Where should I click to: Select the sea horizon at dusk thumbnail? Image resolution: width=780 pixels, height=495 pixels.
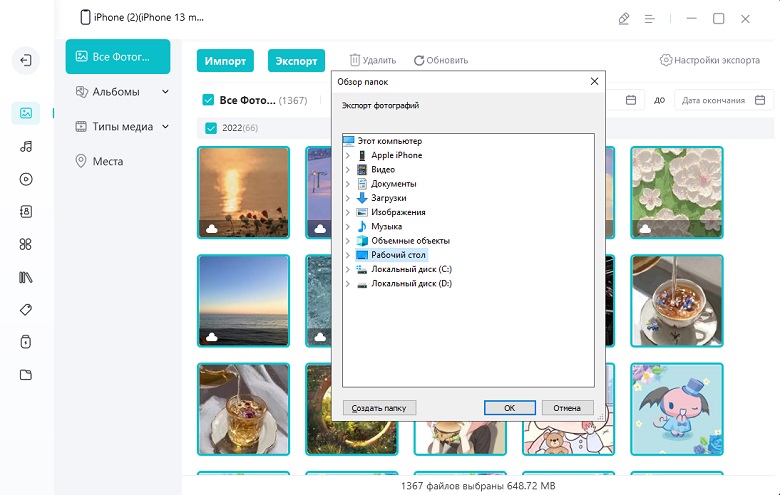pyautogui.click(x=244, y=301)
